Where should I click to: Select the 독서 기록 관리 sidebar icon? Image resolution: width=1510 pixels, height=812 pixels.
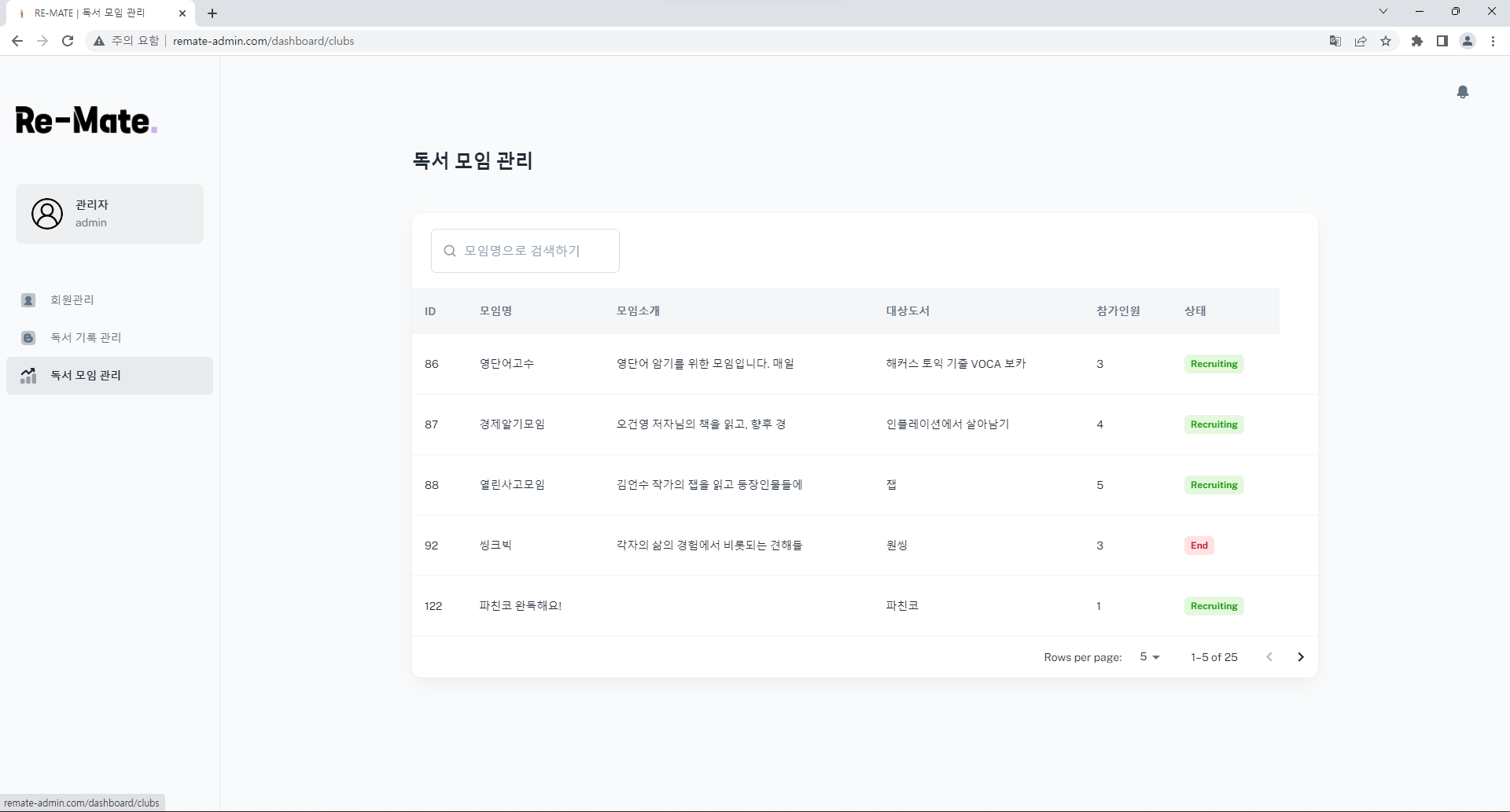29,337
